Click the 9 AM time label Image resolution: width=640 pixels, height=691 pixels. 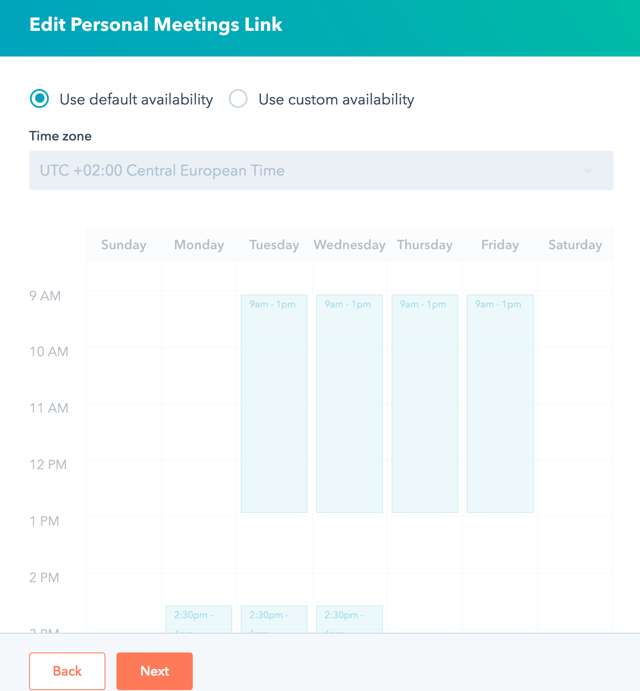click(x=45, y=296)
